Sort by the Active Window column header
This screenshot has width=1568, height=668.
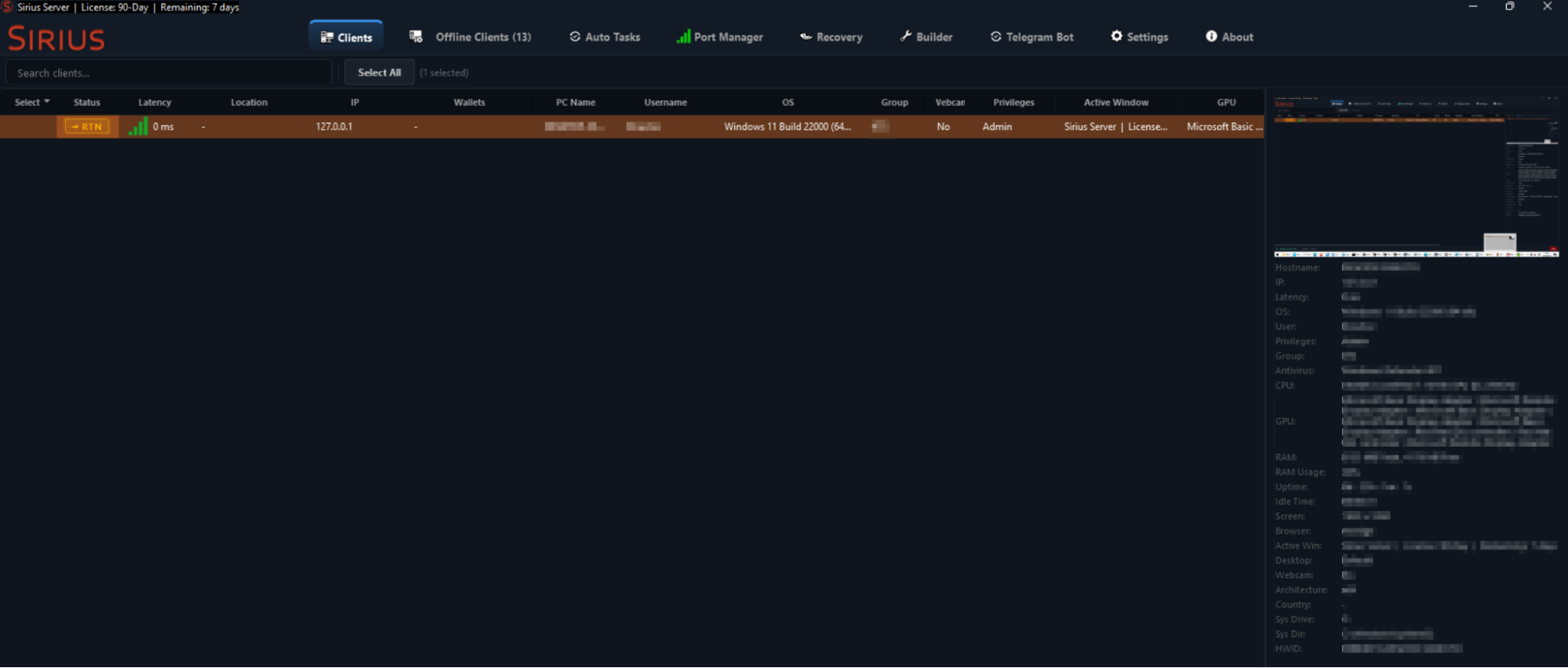(x=1115, y=102)
